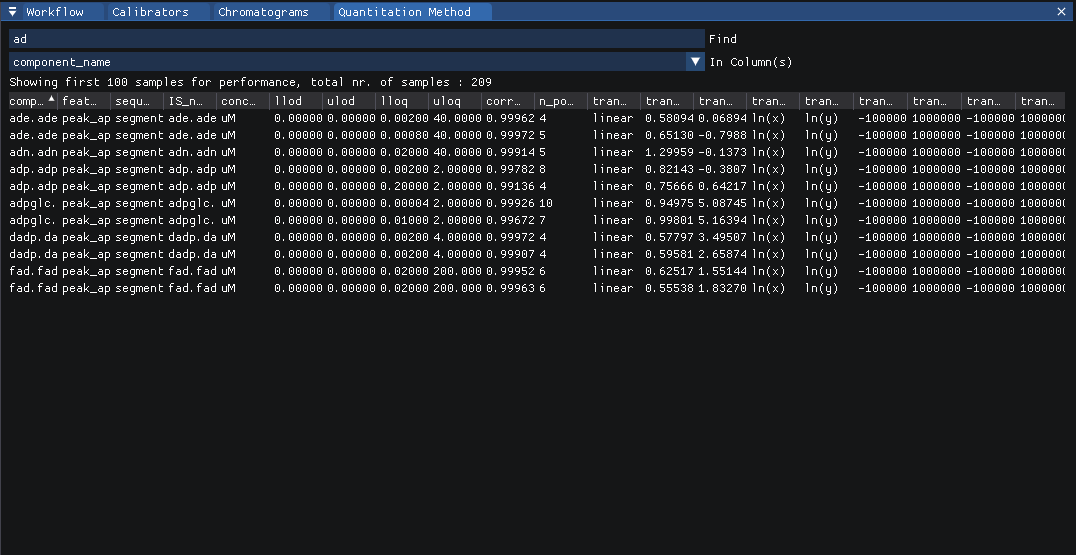Select intercept value -0.3807
The image size is (1076, 555).
(x=722, y=169)
